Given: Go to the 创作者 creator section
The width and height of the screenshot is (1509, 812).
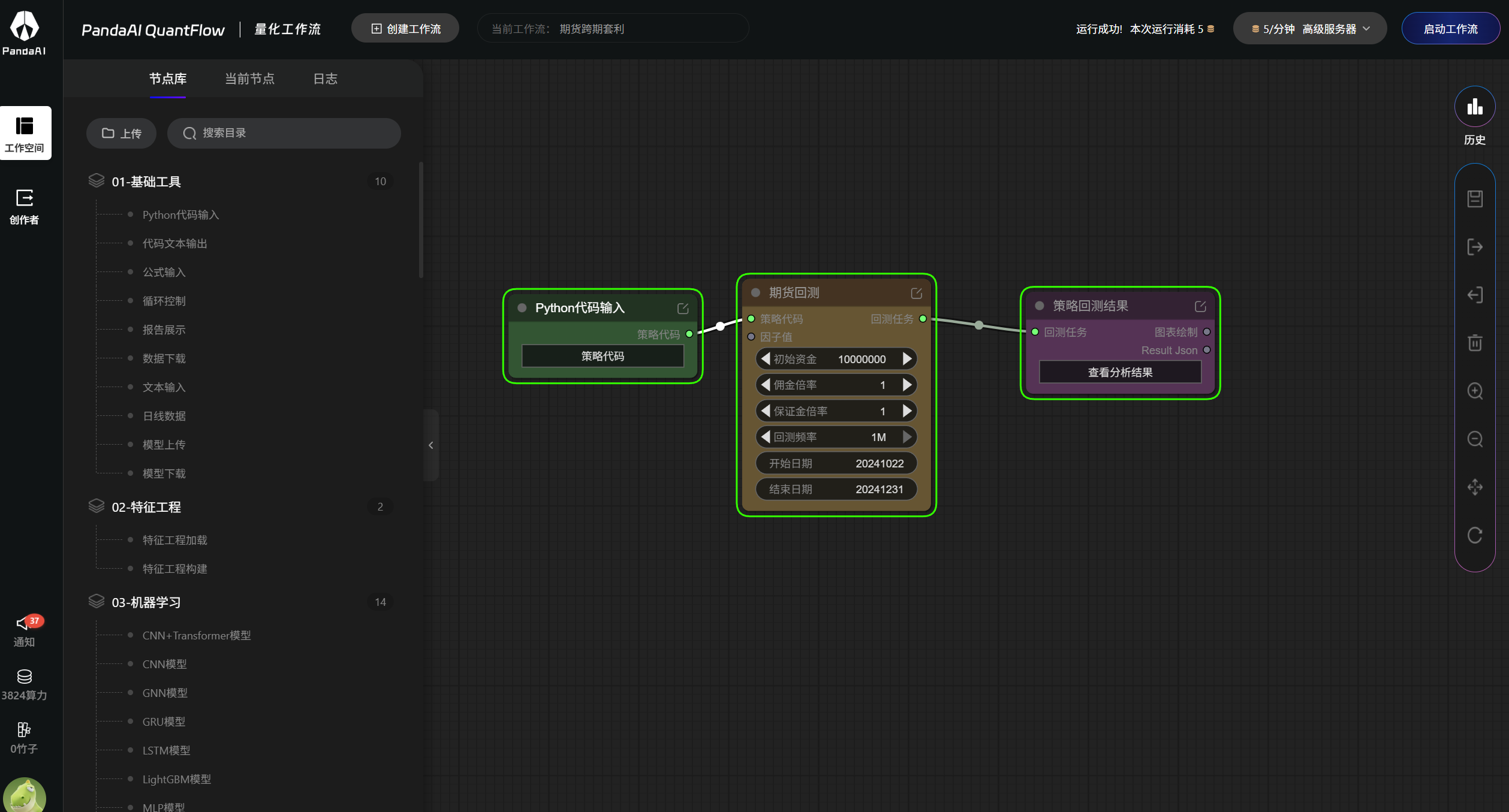Looking at the screenshot, I should [x=25, y=207].
